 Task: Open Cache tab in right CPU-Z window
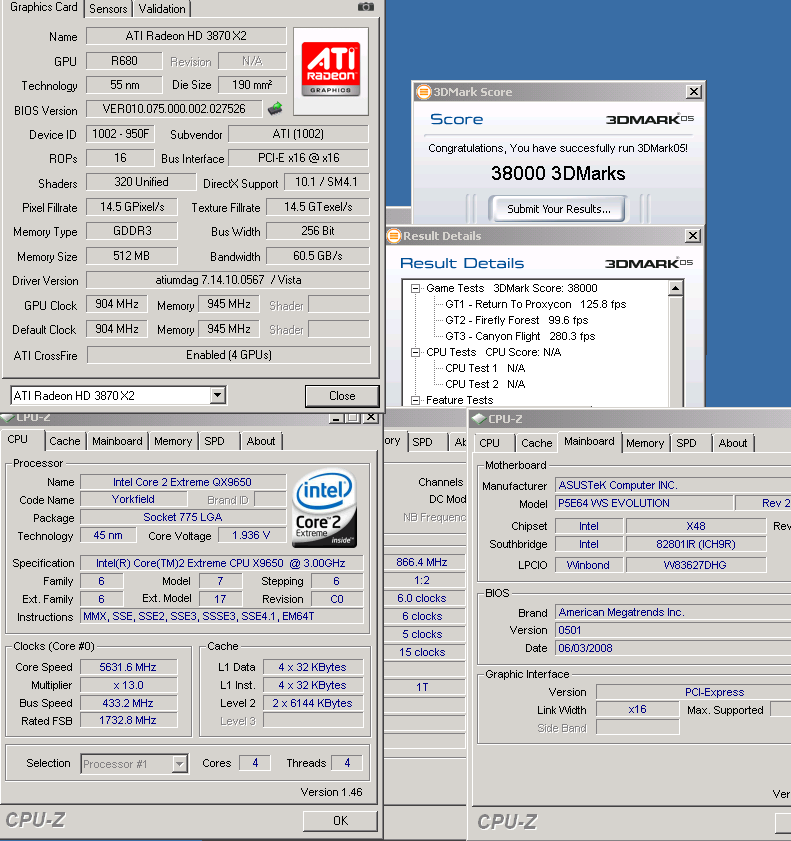(536, 443)
